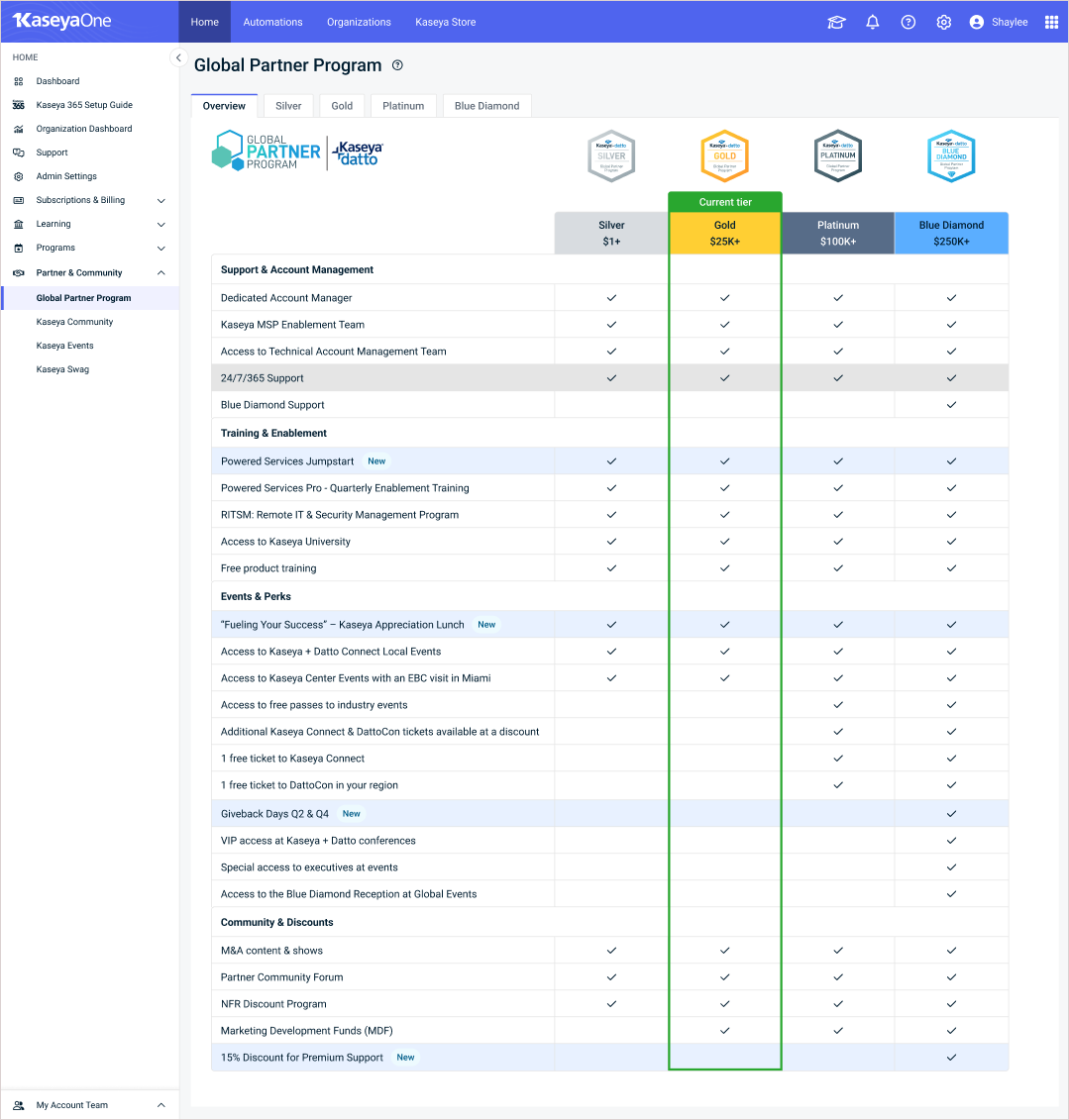Image resolution: width=1069 pixels, height=1120 pixels.
Task: Click the Dashboard sidebar icon
Action: 19,81
